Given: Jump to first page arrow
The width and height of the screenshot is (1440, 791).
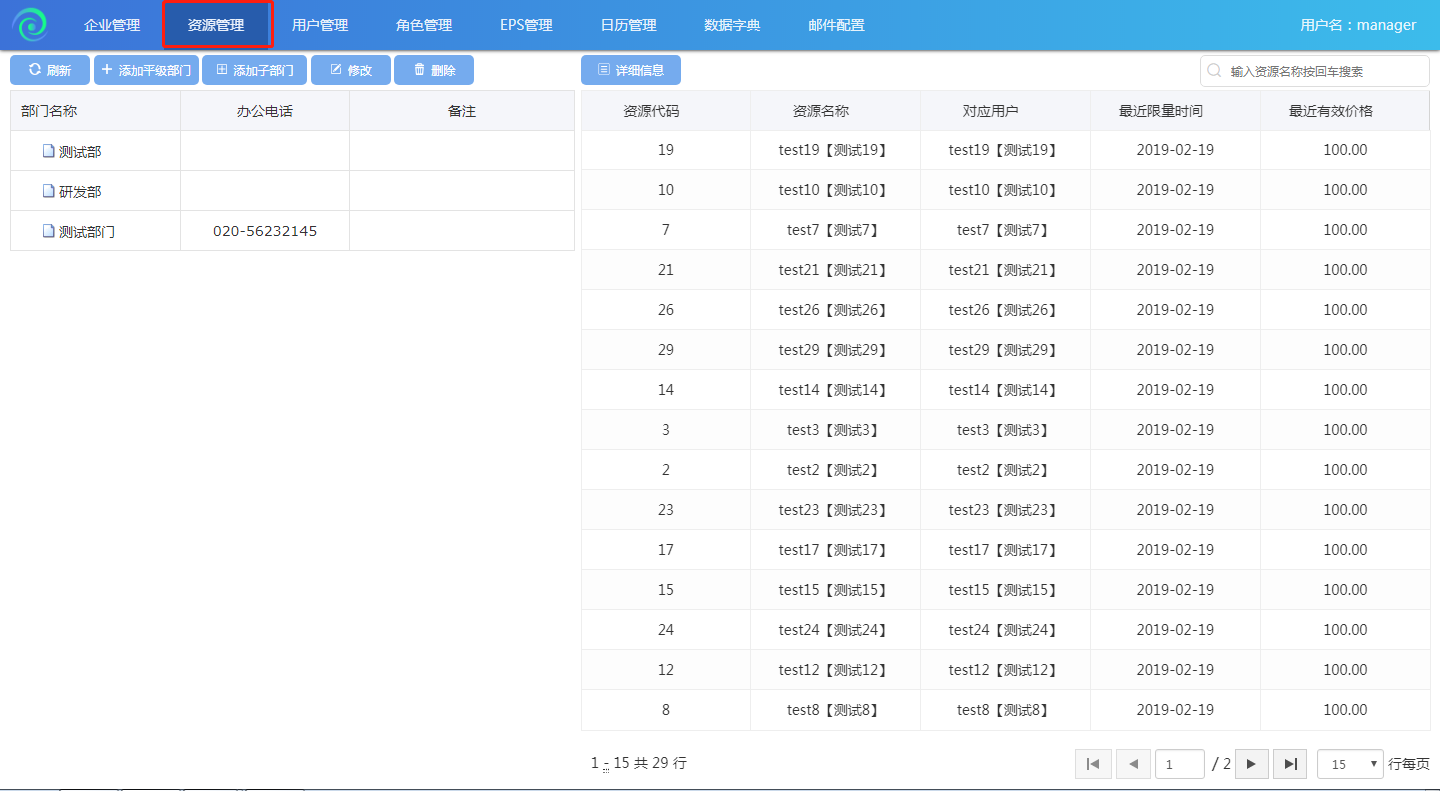Looking at the screenshot, I should [x=1093, y=764].
